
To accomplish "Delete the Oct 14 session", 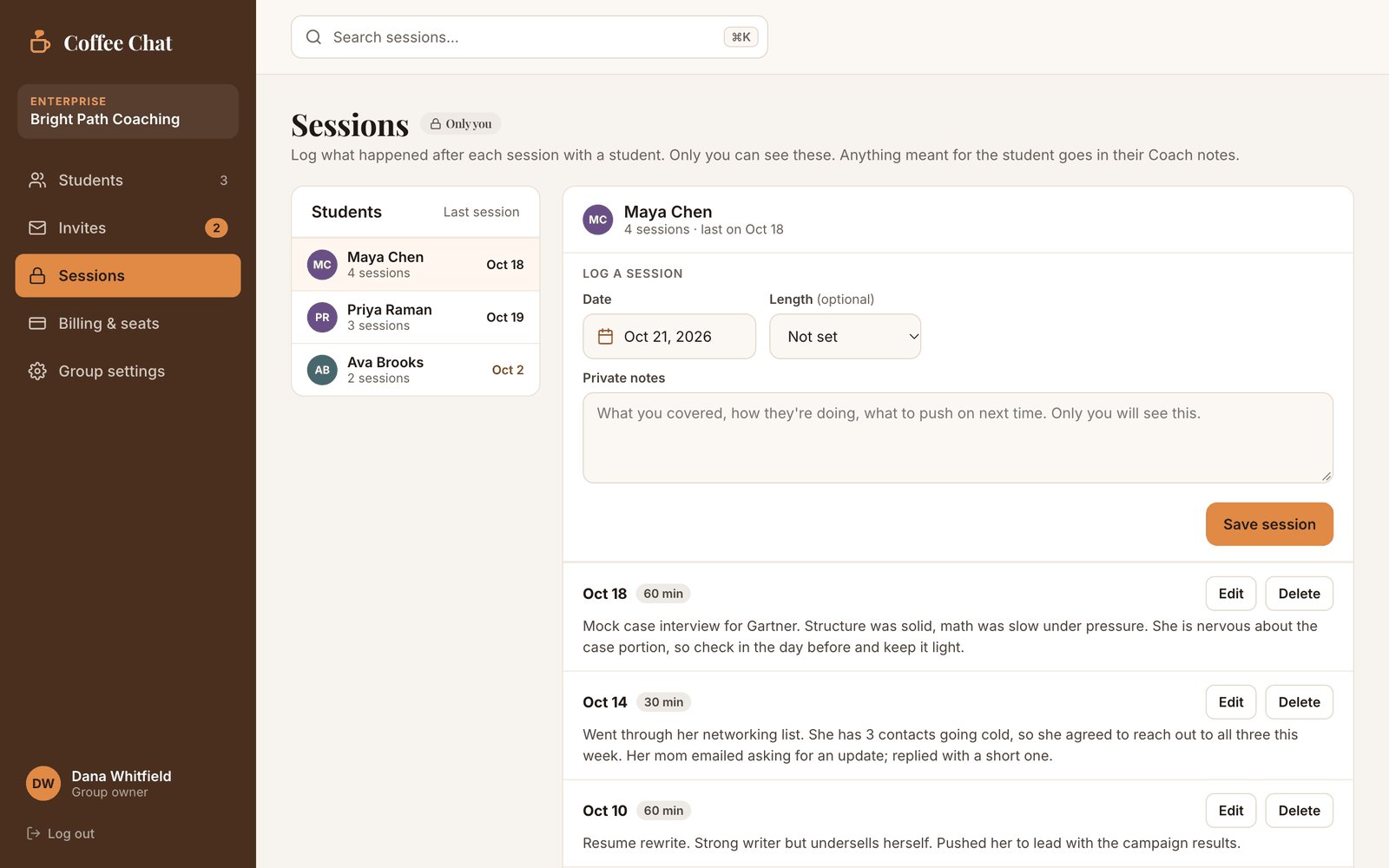I will tap(1299, 702).
